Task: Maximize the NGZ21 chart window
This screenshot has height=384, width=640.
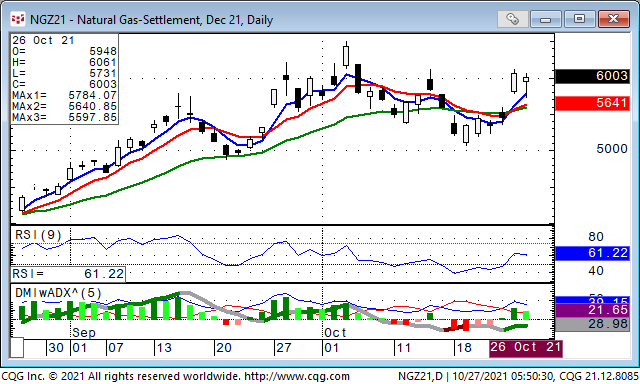Action: click(579, 19)
